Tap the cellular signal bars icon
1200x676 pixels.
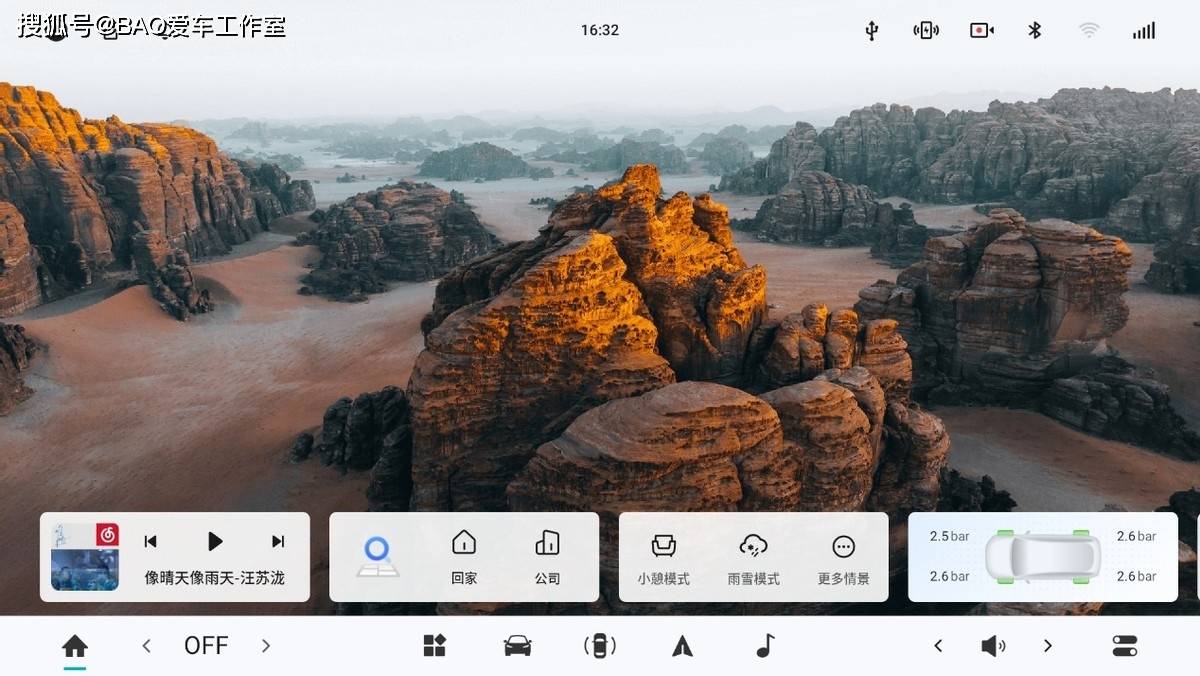click(1144, 31)
